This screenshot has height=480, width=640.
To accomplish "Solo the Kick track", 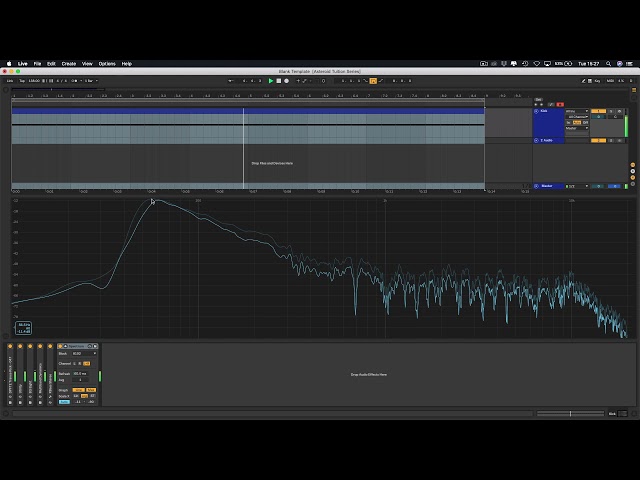I will click(611, 111).
